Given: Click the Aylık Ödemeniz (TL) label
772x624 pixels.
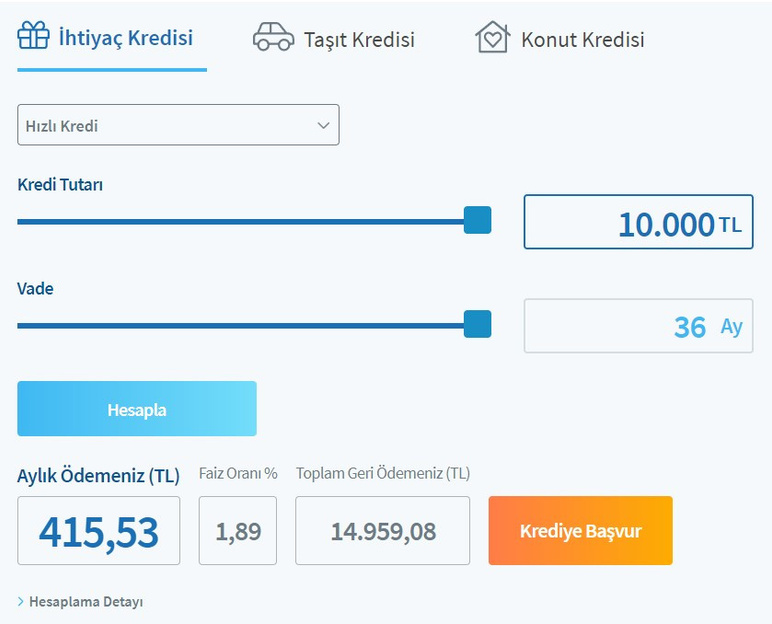Looking at the screenshot, I should (98, 476).
